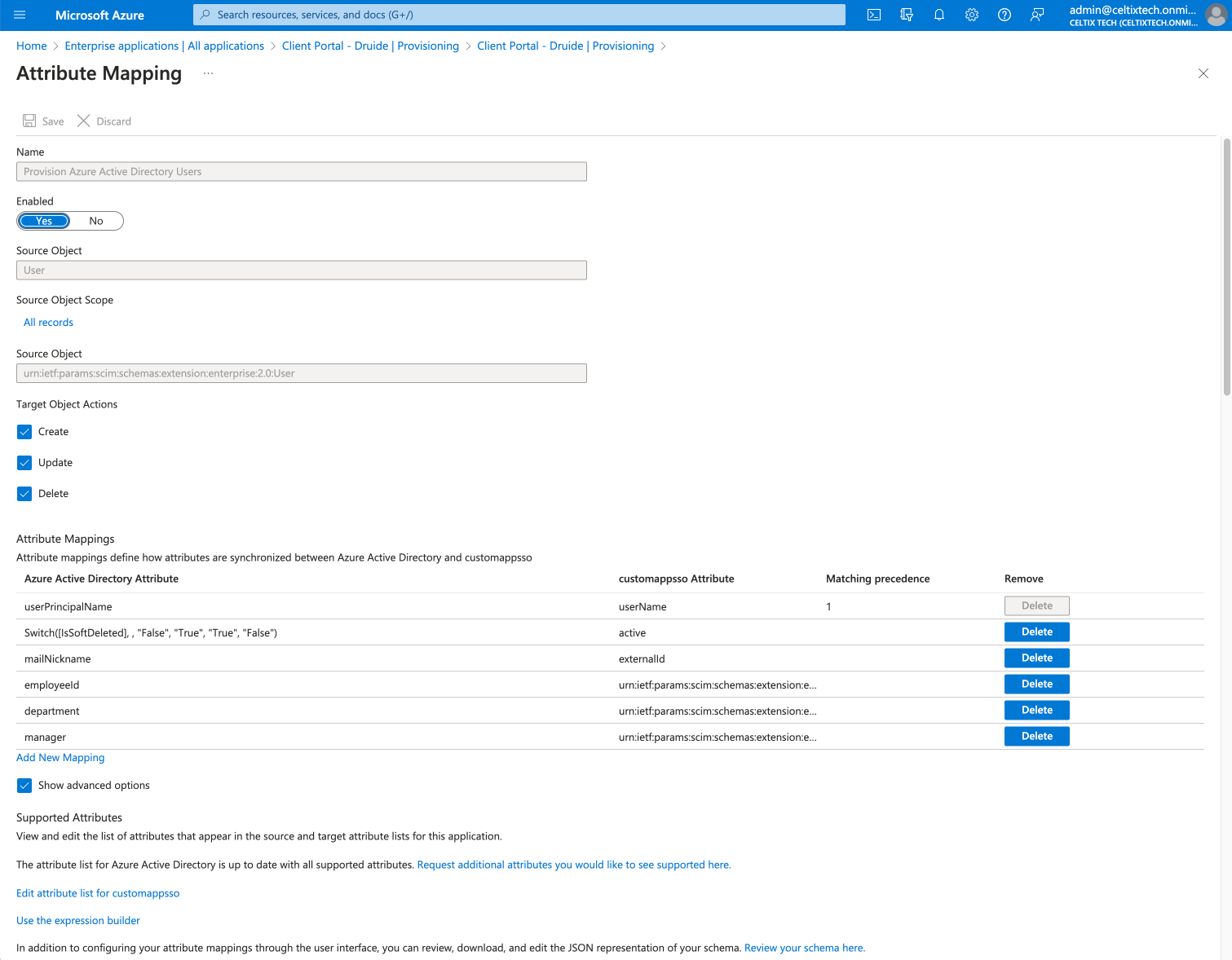The image size is (1232, 960).
Task: Open the Azure portal hamburger menu
Action: coord(20,15)
